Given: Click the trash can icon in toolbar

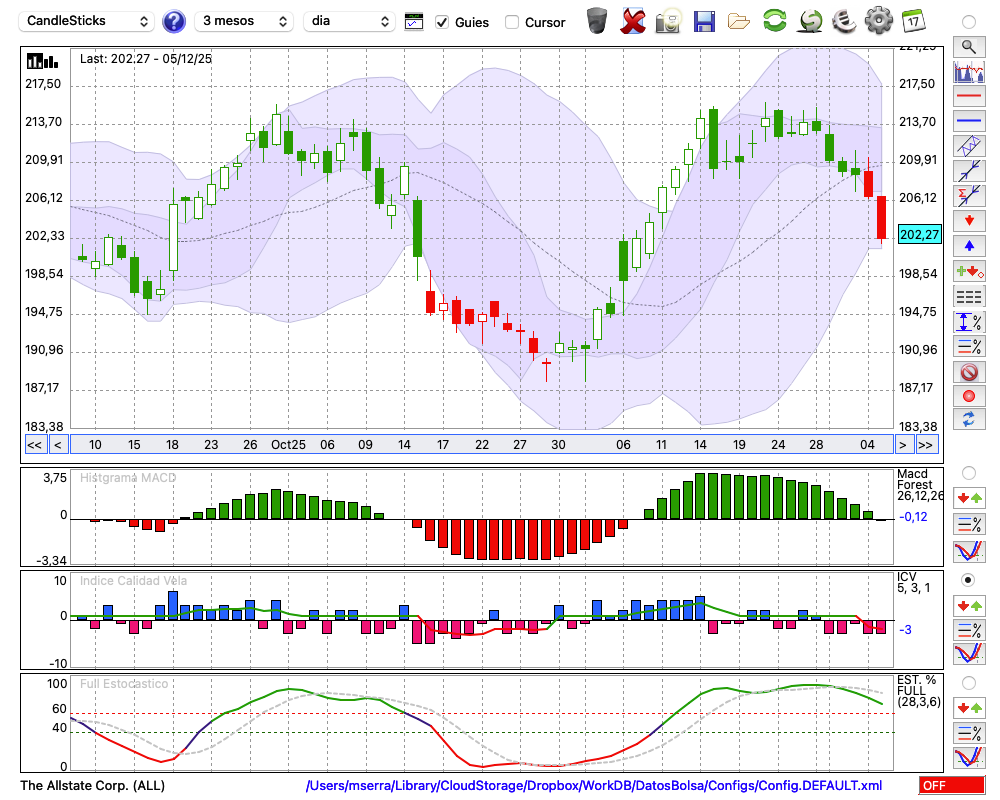Looking at the screenshot, I should tap(597, 21).
